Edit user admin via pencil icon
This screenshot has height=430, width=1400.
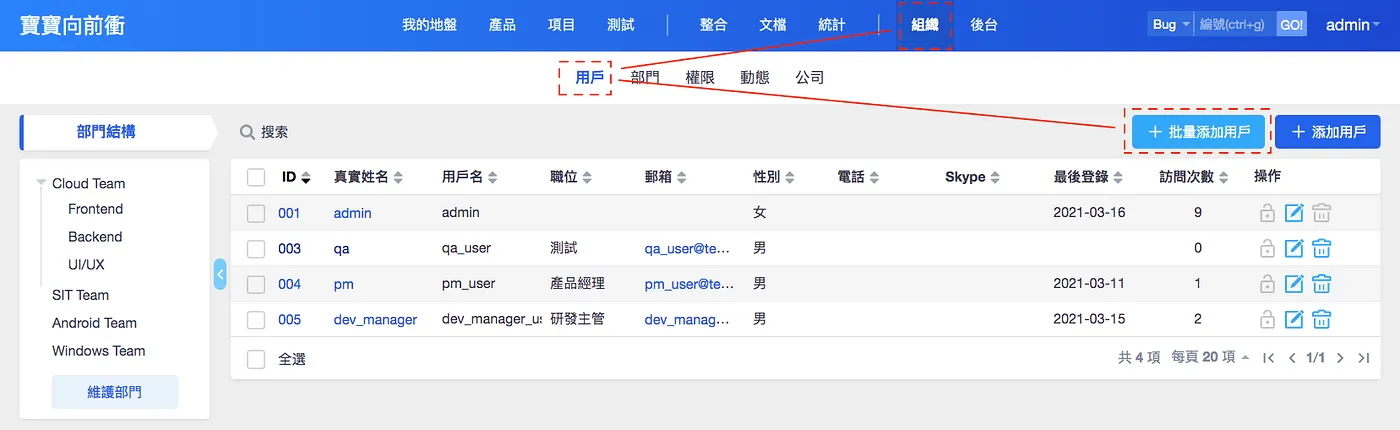point(1294,213)
